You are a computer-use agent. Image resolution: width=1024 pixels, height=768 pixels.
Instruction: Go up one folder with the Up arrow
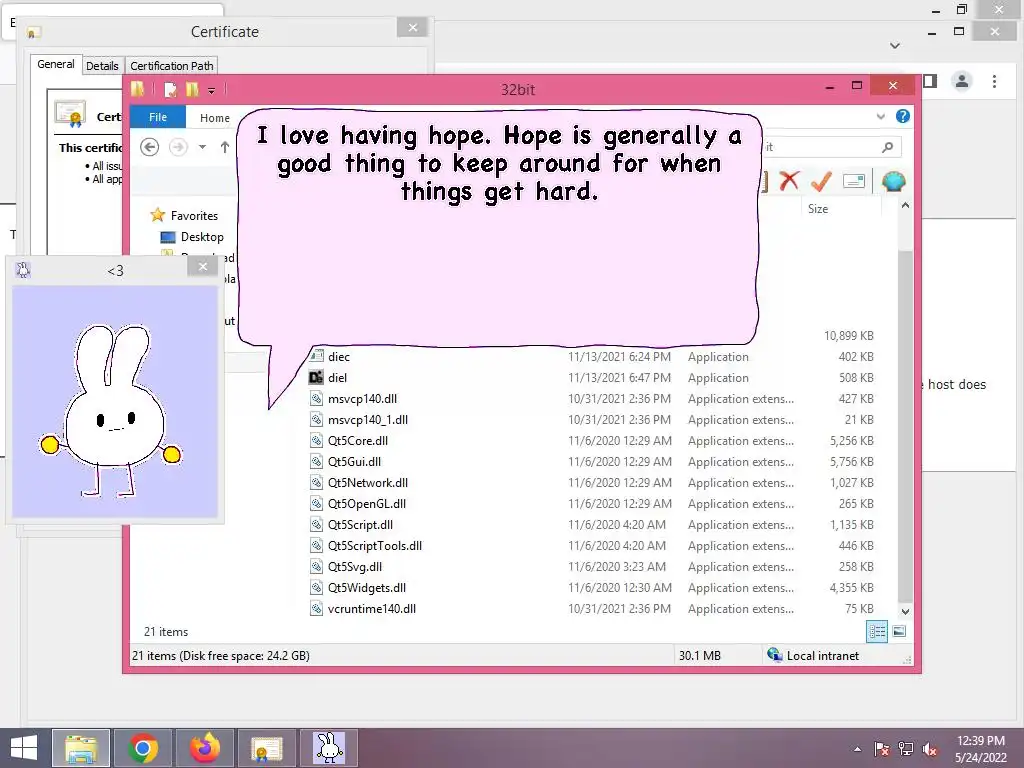pyautogui.click(x=225, y=147)
